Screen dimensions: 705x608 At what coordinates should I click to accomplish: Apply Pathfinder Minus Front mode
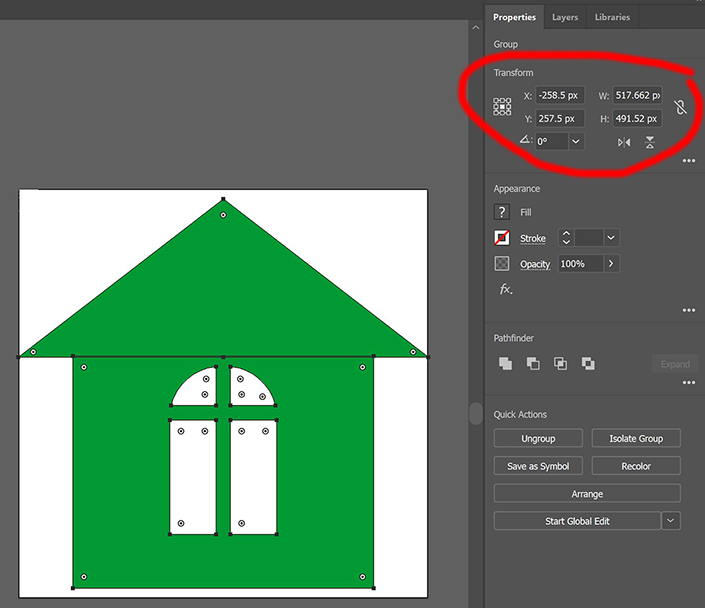(x=532, y=364)
